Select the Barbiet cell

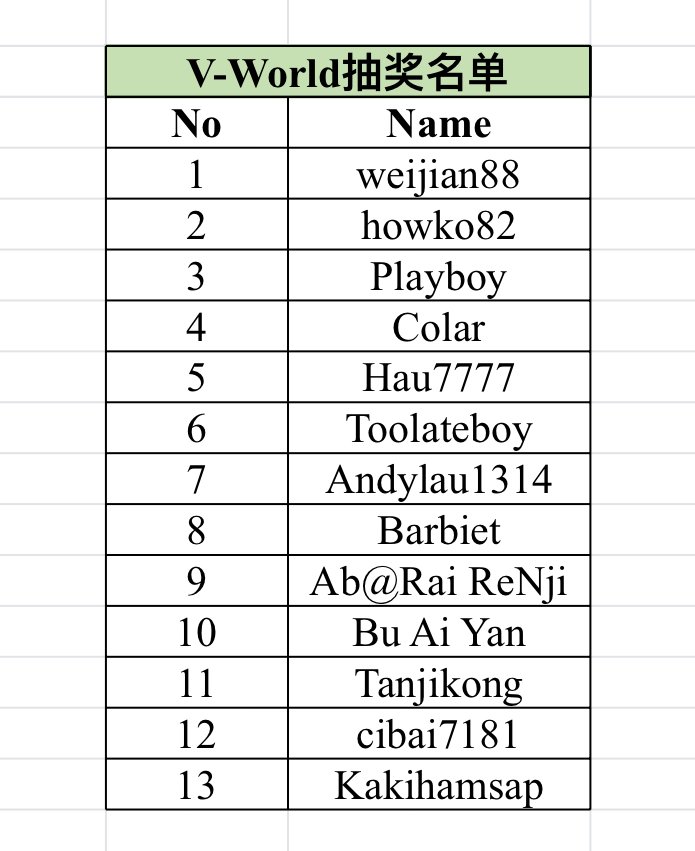point(438,530)
